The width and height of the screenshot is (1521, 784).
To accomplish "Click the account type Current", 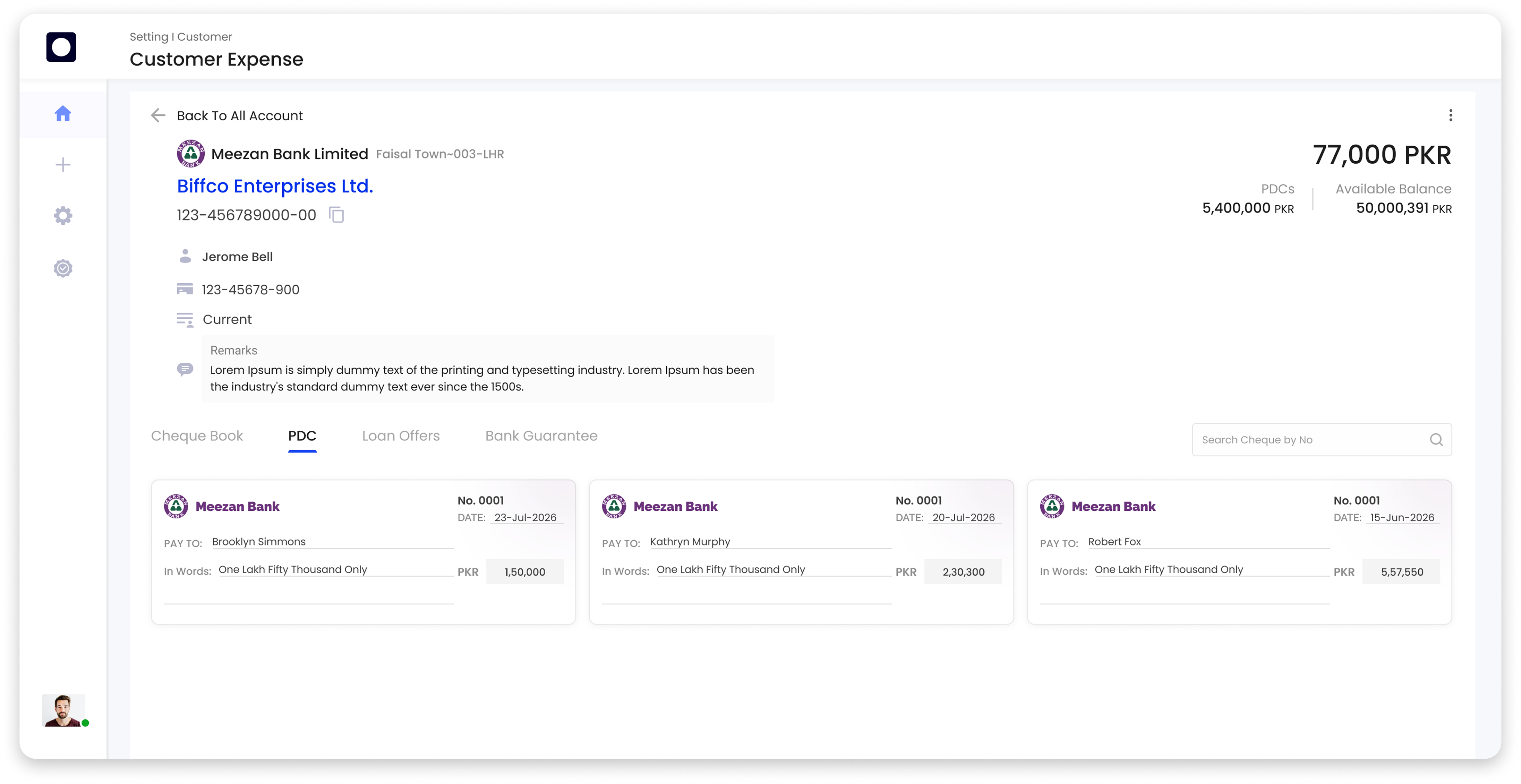I will click(227, 319).
